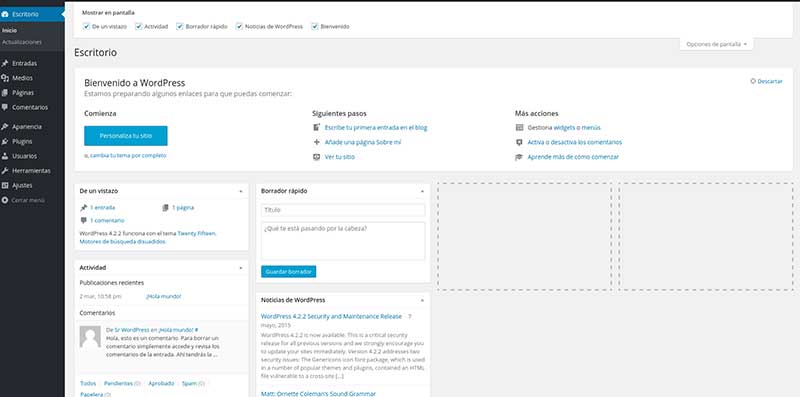800x397 pixels.
Task: Click the pushpin icon beside 1 entrada
Action: pos(84,208)
